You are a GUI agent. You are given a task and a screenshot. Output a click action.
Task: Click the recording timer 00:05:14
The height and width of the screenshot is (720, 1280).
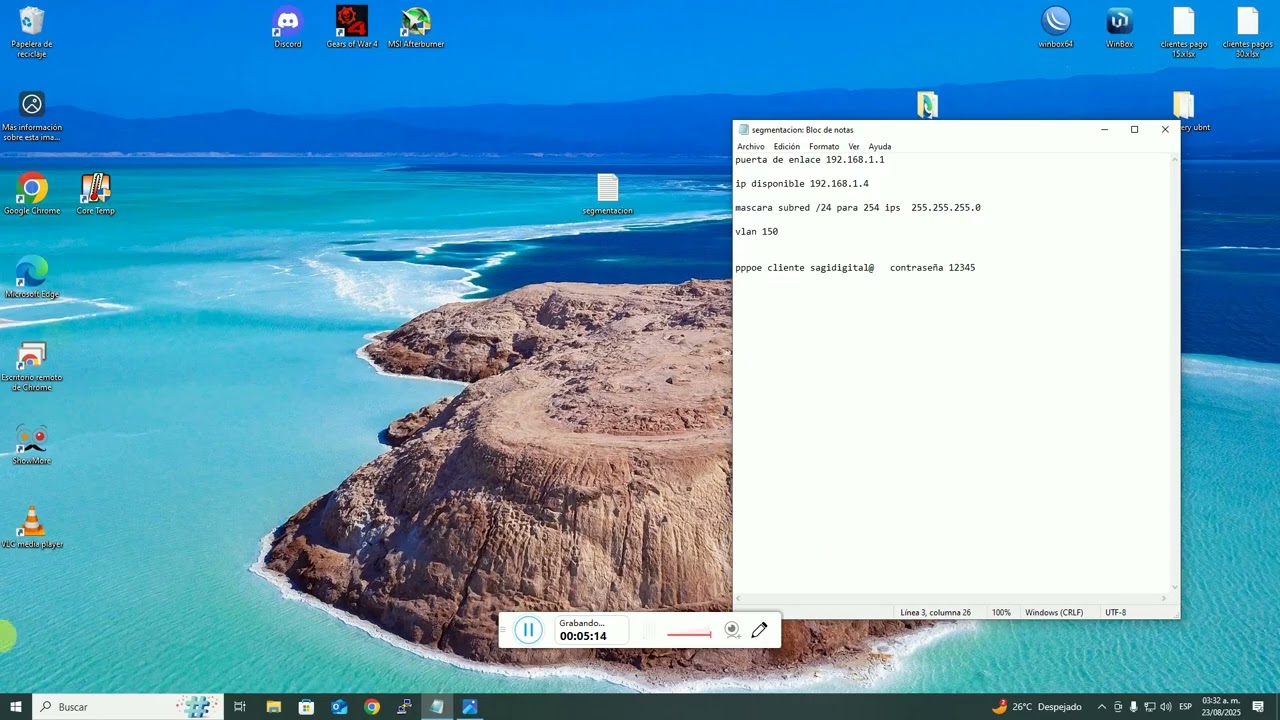tap(583, 637)
